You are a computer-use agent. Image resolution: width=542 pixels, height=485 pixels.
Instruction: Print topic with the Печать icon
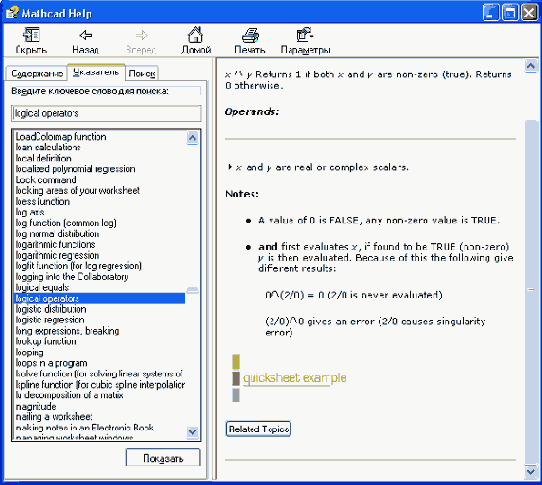(x=250, y=35)
